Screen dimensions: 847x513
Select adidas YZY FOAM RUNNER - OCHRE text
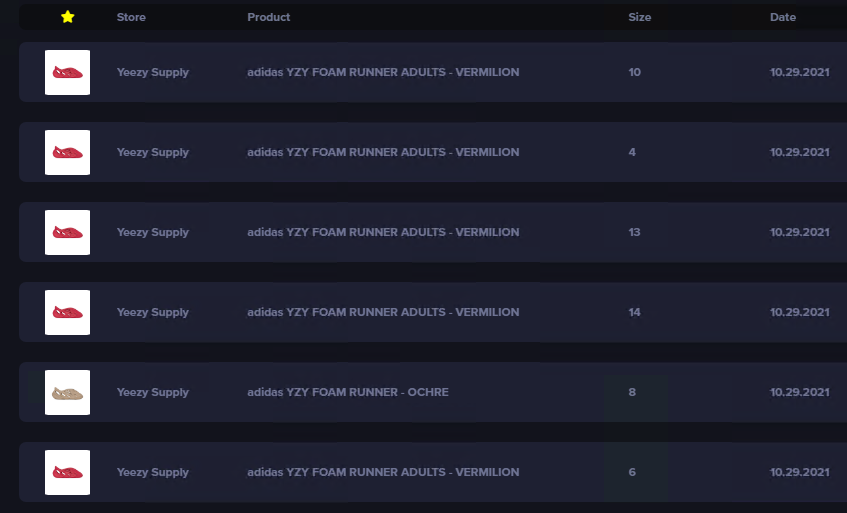point(348,392)
